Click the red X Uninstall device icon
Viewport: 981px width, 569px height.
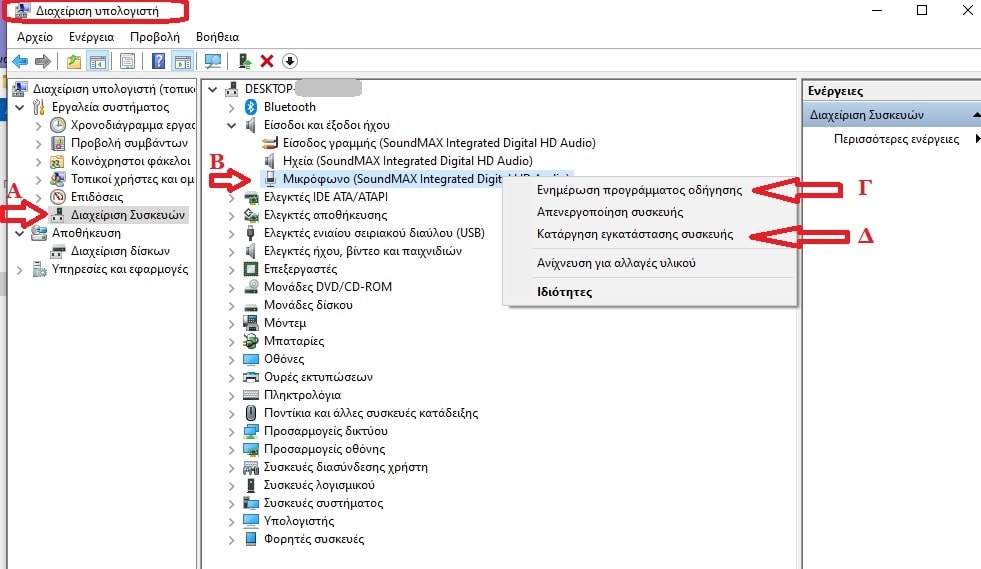point(267,62)
